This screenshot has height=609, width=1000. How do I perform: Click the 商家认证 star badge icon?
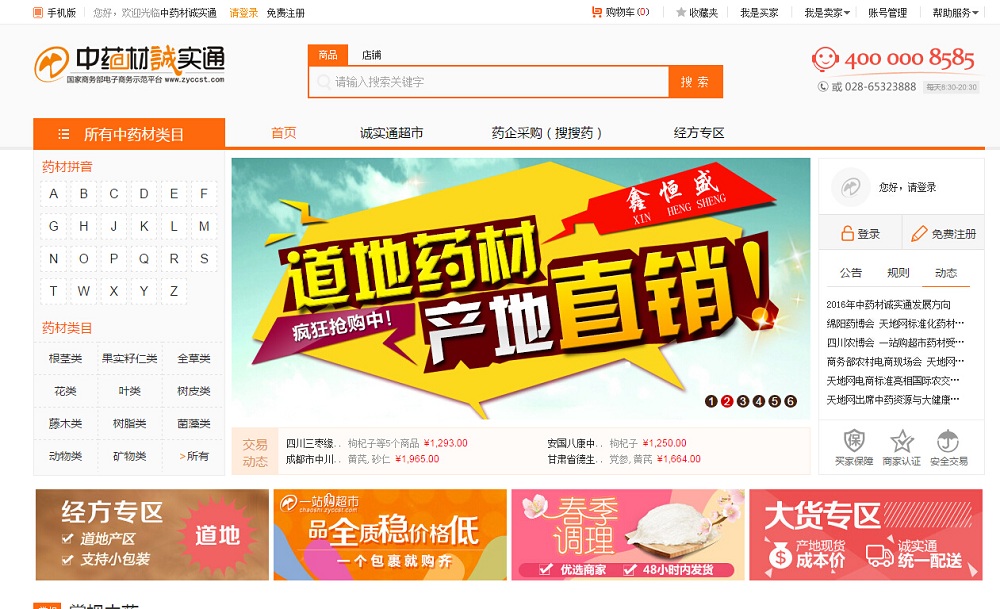[902, 441]
